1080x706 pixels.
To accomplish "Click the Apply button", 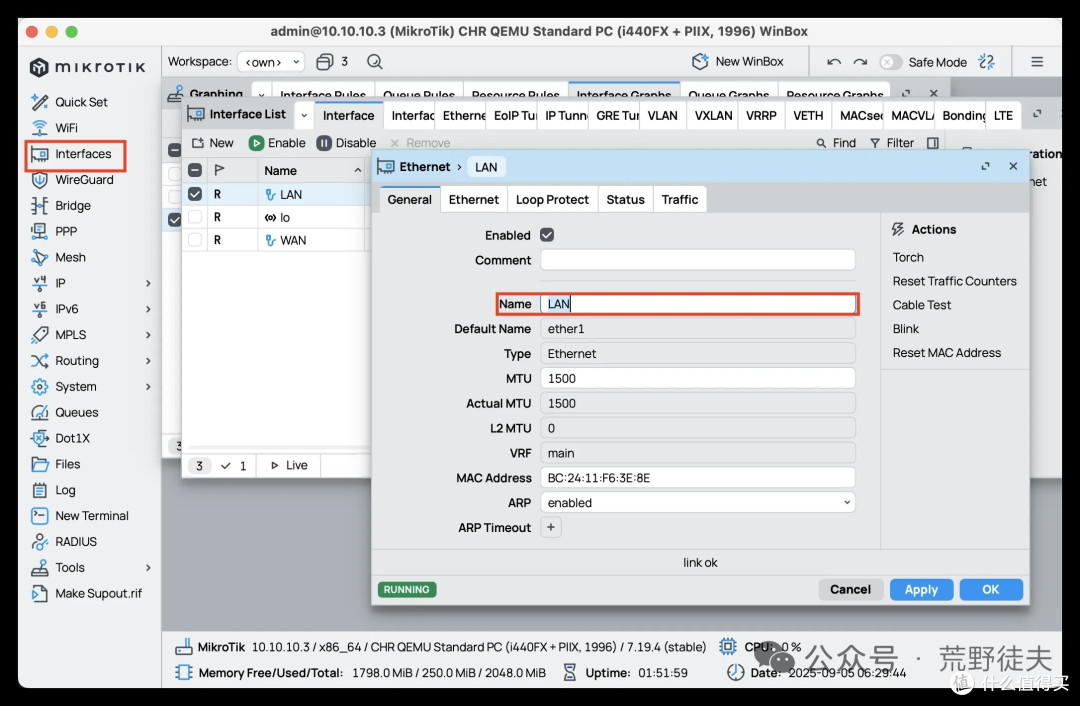I will tap(921, 590).
